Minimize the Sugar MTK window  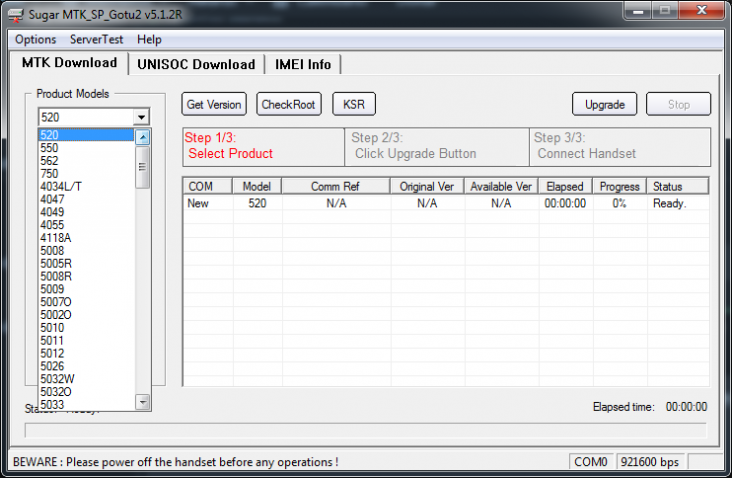(x=638, y=11)
